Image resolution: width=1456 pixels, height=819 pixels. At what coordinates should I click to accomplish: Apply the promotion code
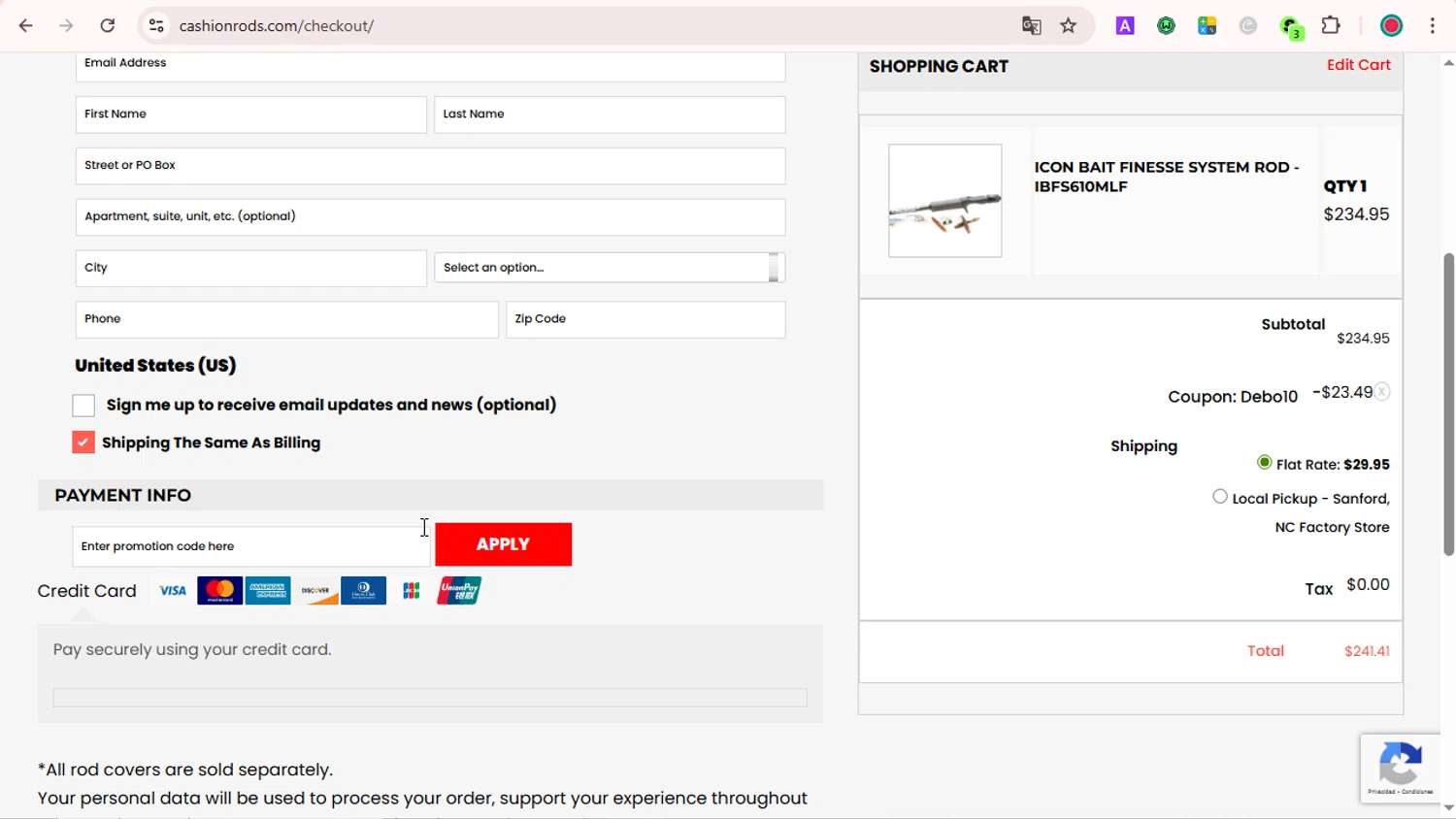point(504,544)
